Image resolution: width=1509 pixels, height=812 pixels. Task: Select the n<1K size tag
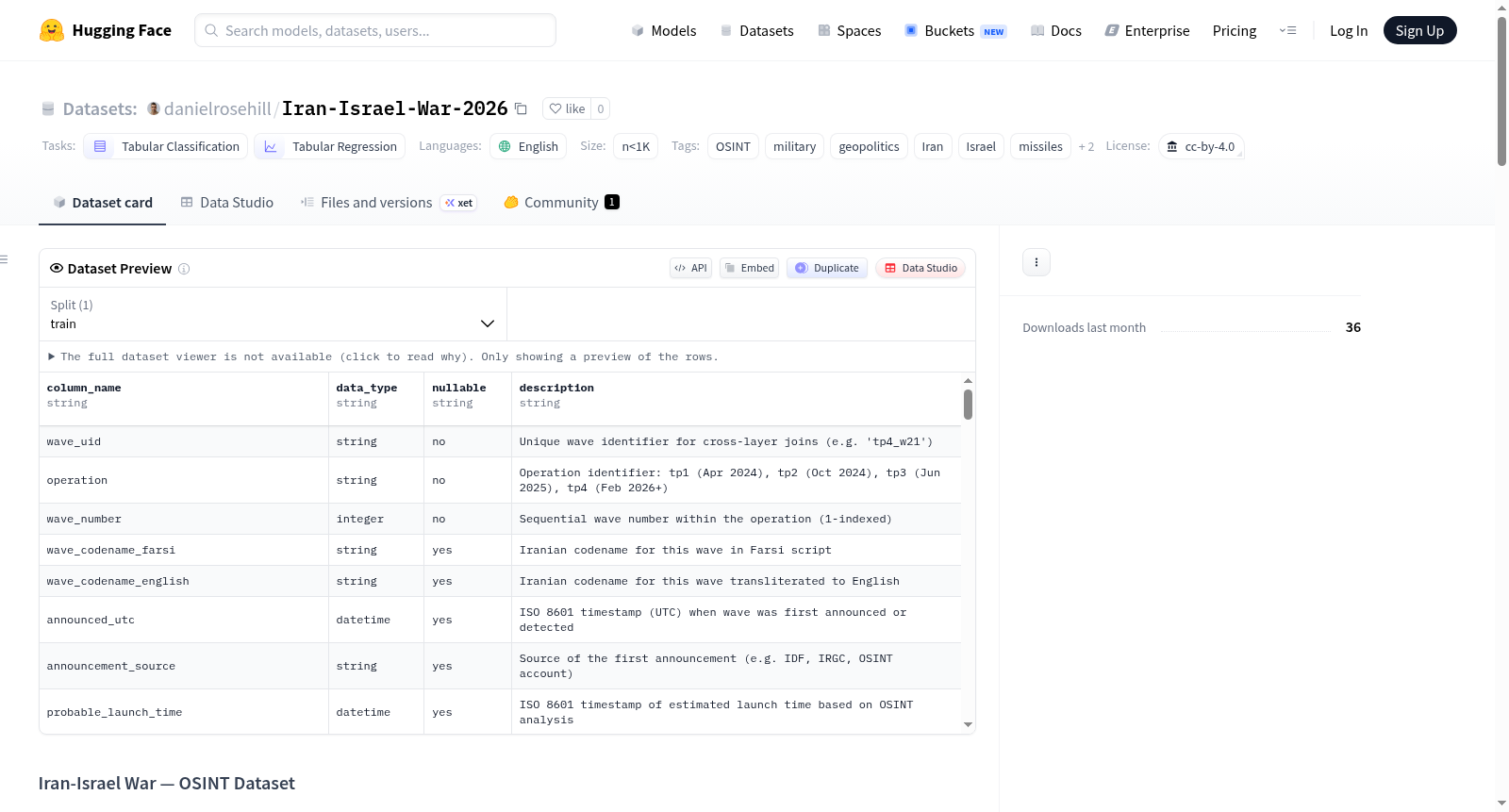coord(636,146)
